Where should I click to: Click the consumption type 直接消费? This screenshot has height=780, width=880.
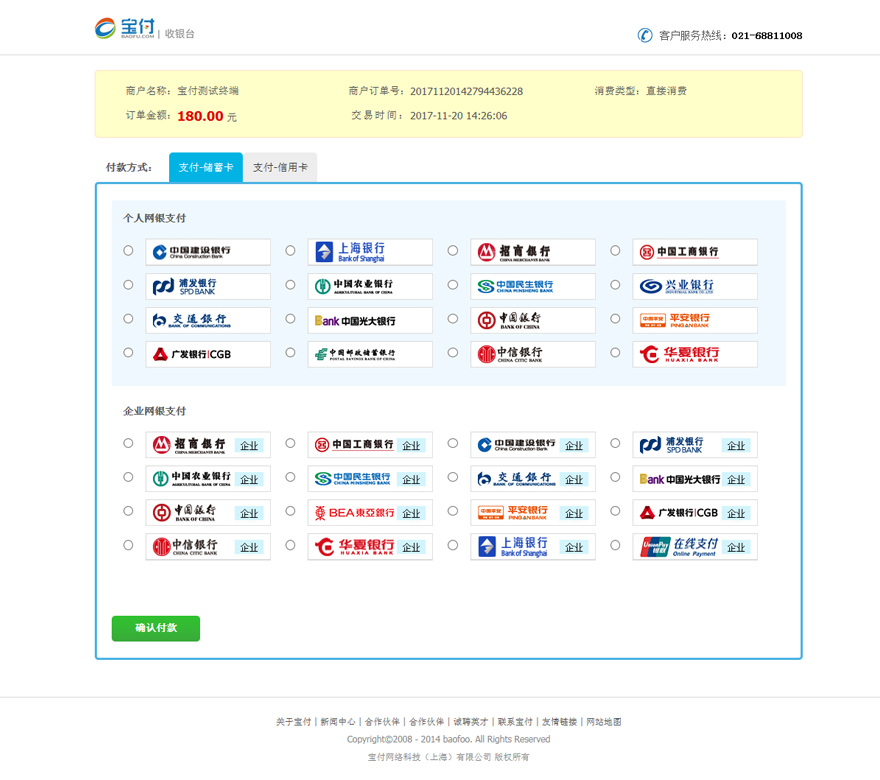pos(666,91)
